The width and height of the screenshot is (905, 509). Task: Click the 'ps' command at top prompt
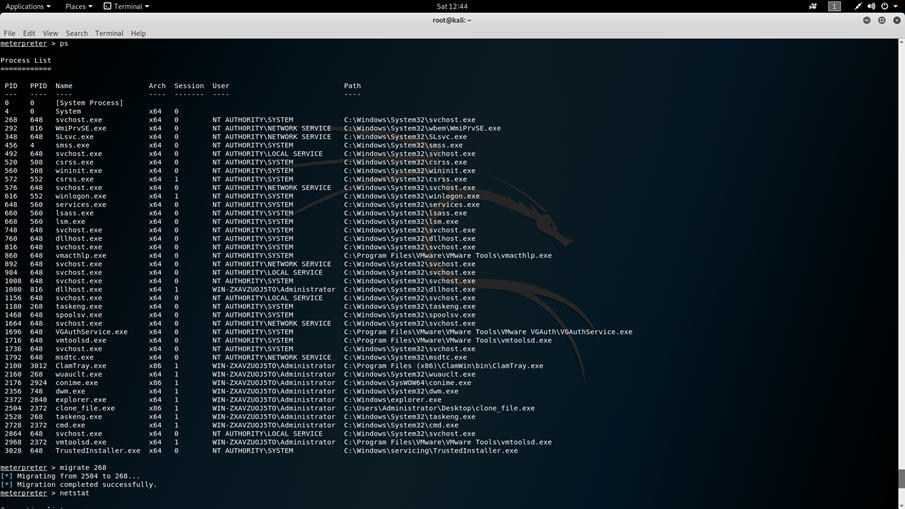[x=63, y=43]
